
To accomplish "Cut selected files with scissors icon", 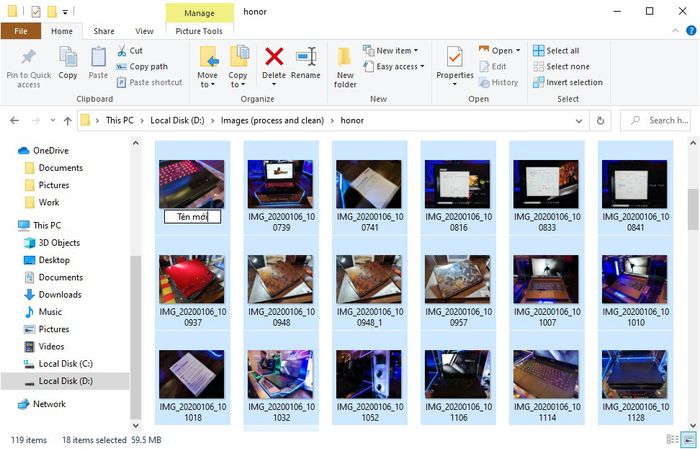I will [x=130, y=51].
